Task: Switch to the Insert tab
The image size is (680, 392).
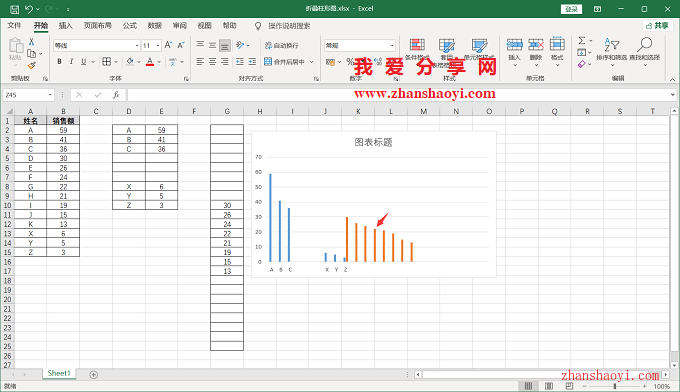Action: tap(65, 26)
